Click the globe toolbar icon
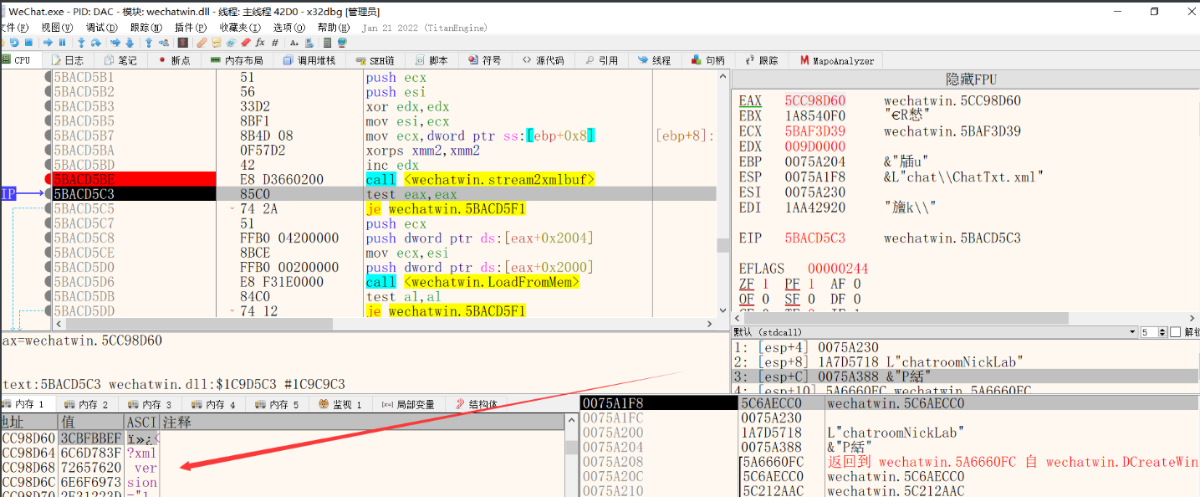Viewport: 1200px width, 497px height. (x=342, y=43)
